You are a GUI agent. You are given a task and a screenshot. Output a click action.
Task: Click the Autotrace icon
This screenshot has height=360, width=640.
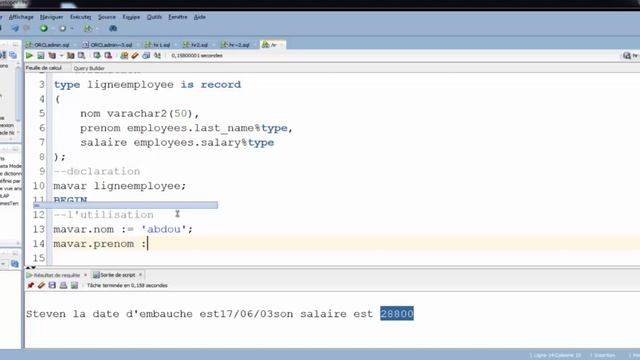[71, 56]
